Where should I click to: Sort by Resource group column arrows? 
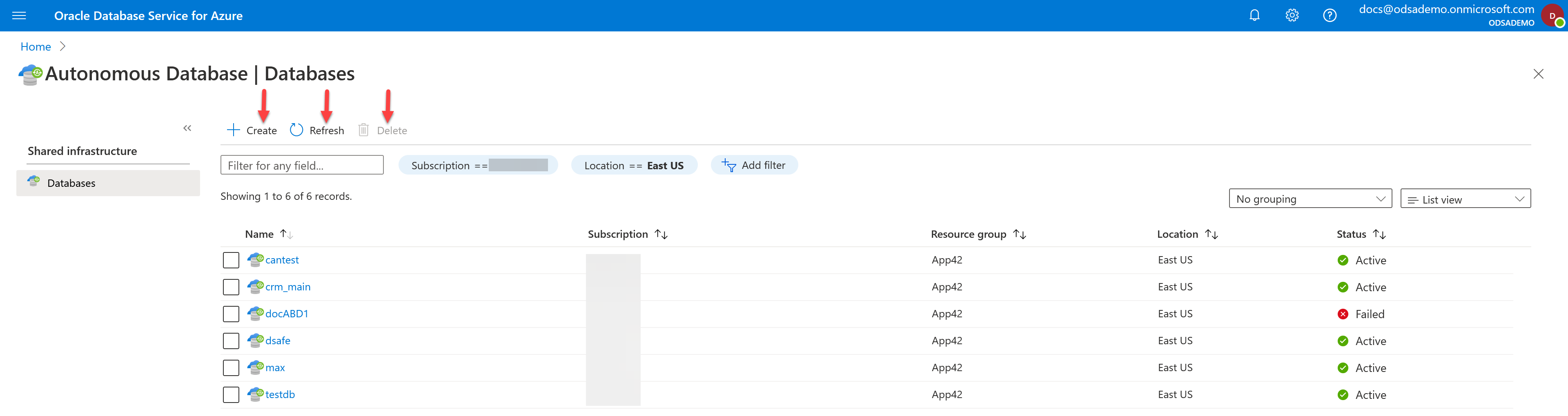1020,234
